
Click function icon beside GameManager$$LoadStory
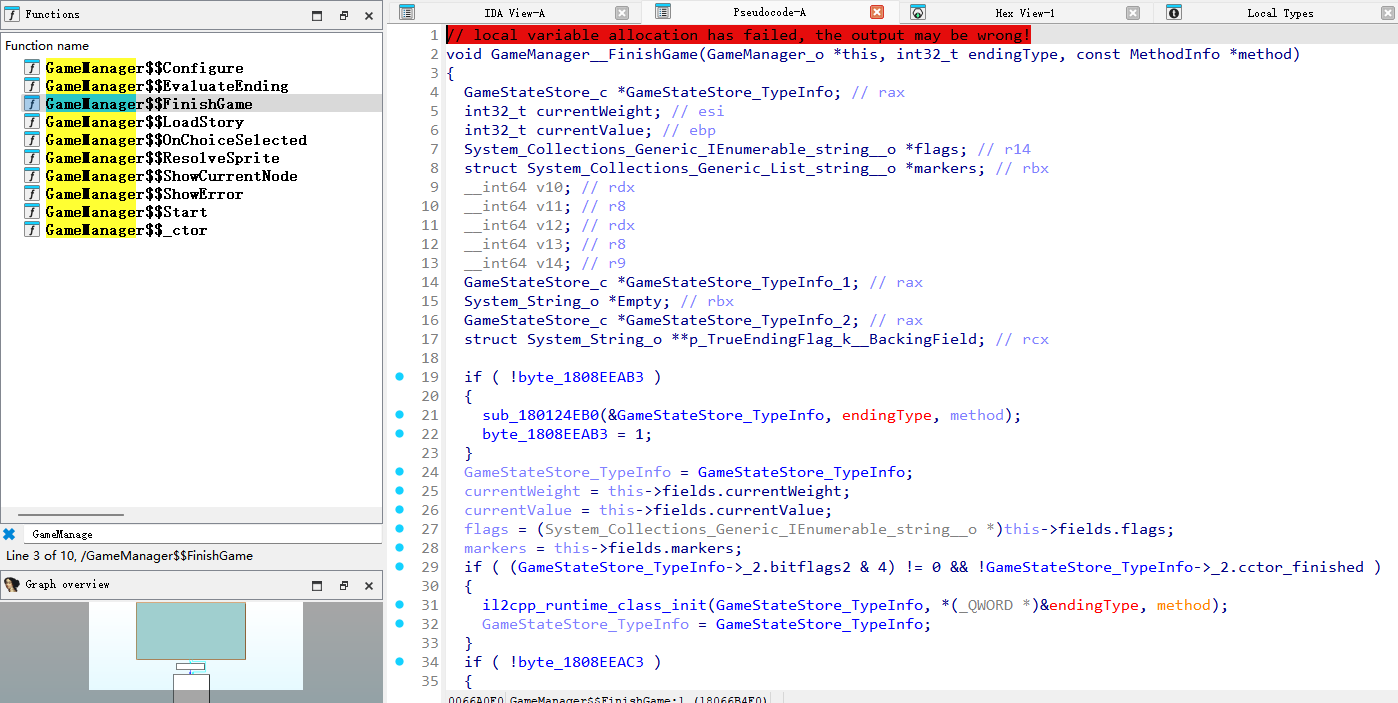click(x=32, y=122)
